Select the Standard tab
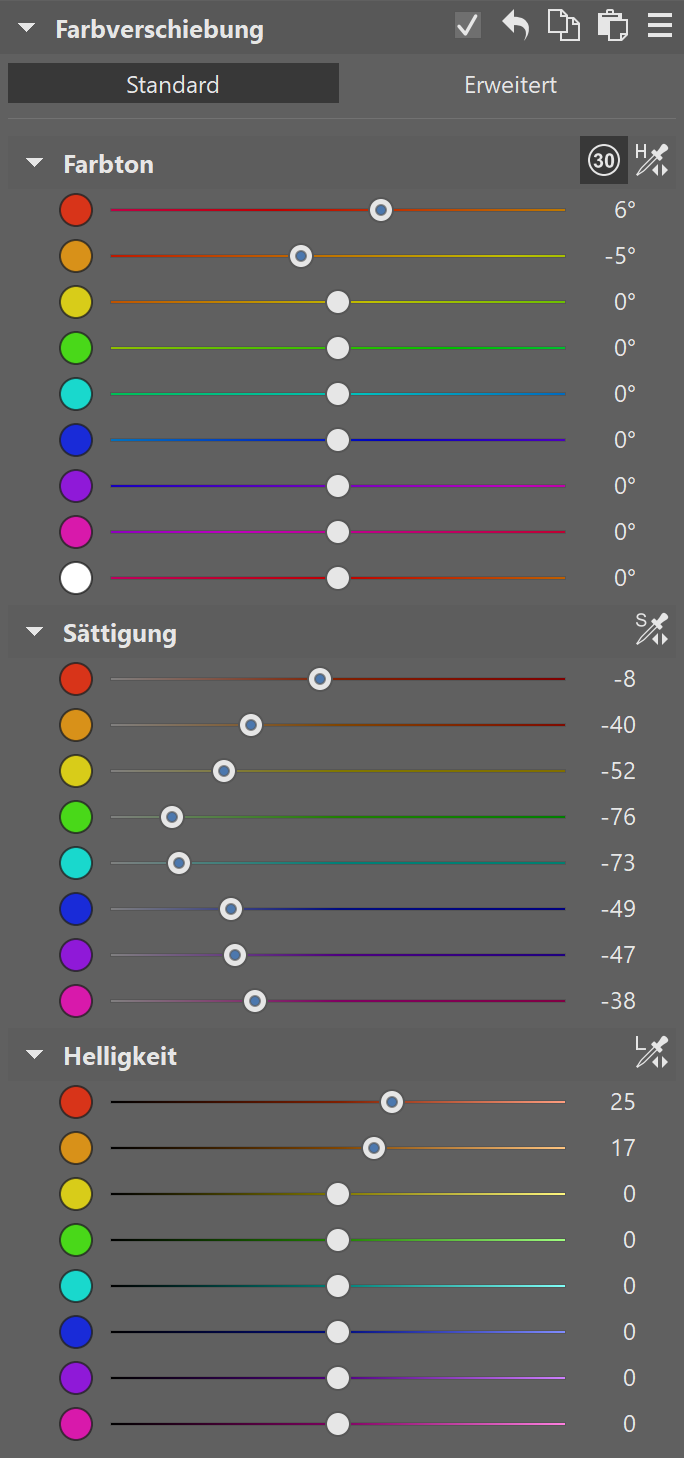 pyautogui.click(x=173, y=84)
